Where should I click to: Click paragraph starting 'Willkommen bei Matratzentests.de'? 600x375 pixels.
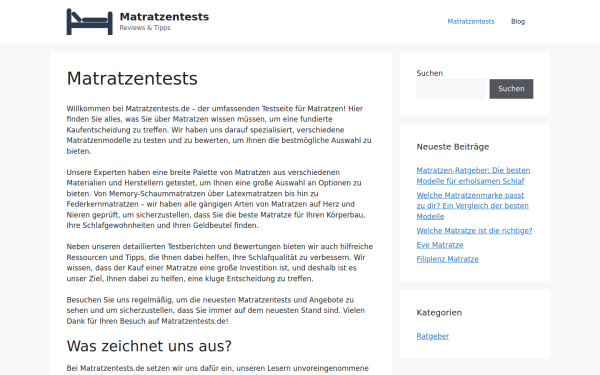point(219,130)
